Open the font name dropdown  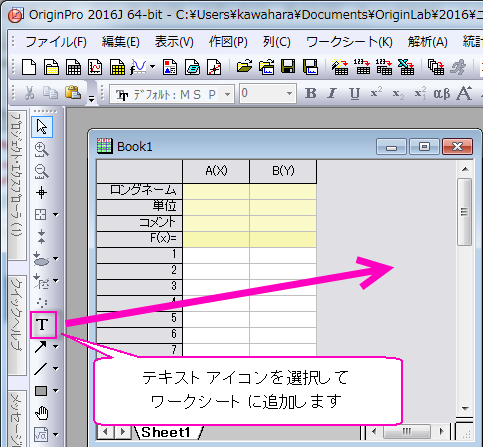tap(227, 94)
